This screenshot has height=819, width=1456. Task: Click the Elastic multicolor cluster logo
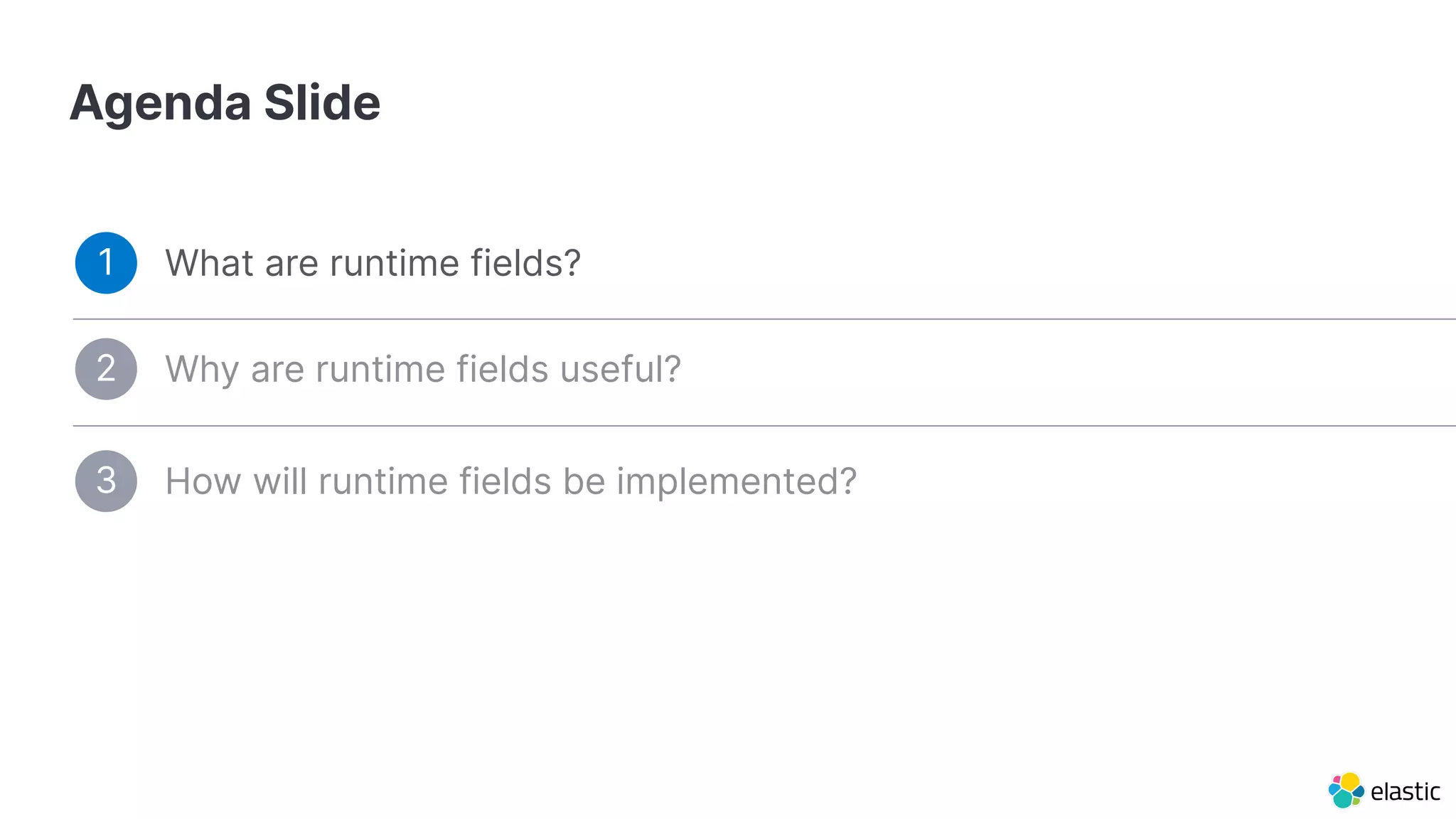click(x=1346, y=791)
